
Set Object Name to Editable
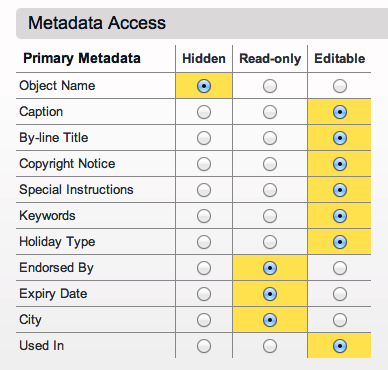pyautogui.click(x=340, y=86)
